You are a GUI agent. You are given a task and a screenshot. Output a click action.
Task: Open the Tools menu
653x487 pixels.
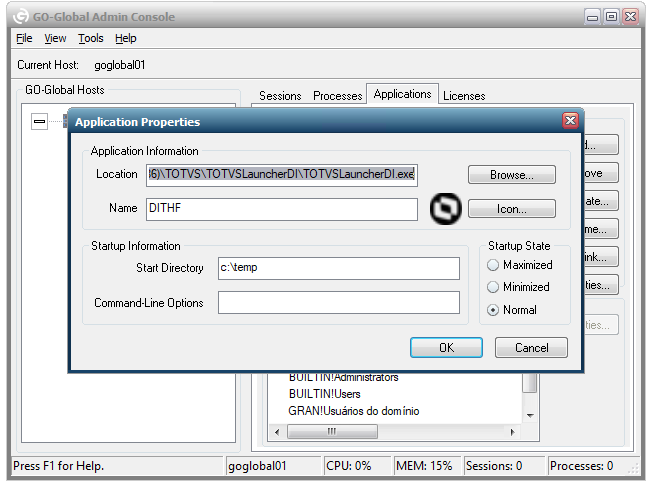(91, 38)
